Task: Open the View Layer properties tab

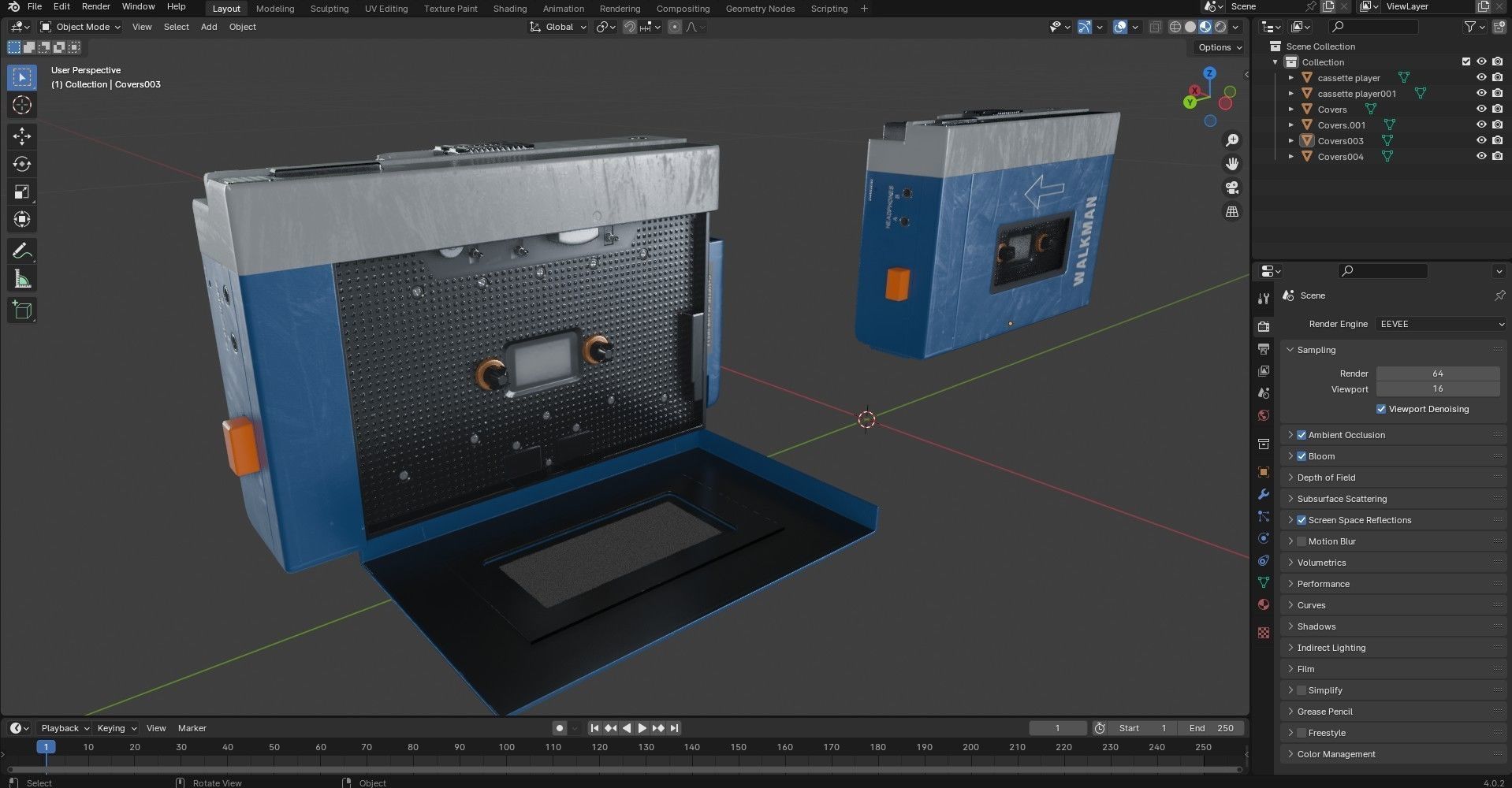Action: [x=1264, y=370]
